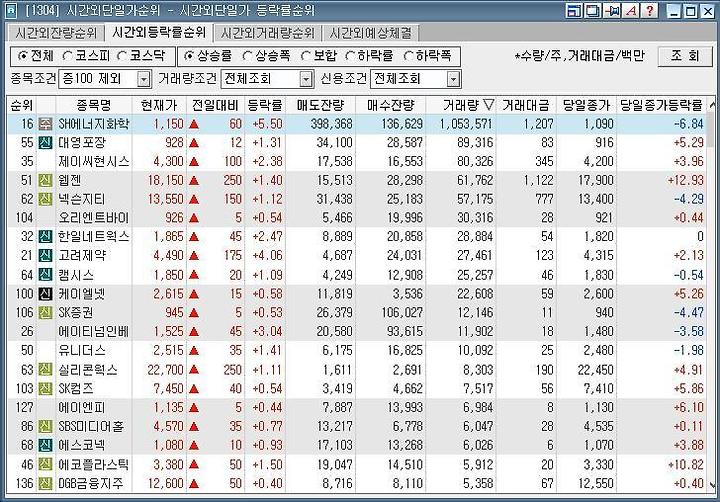Click the vertical scrollbar thumb
Screen dimensions: 720x502
(x=712, y=130)
